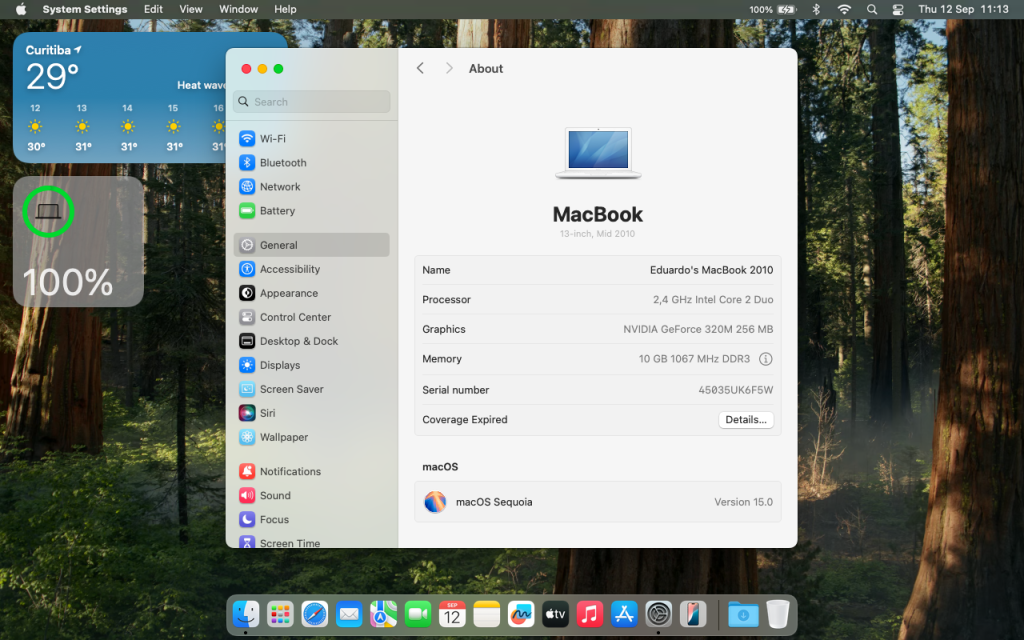Open the Window menu
Screen dimensions: 1024x640
238,9
